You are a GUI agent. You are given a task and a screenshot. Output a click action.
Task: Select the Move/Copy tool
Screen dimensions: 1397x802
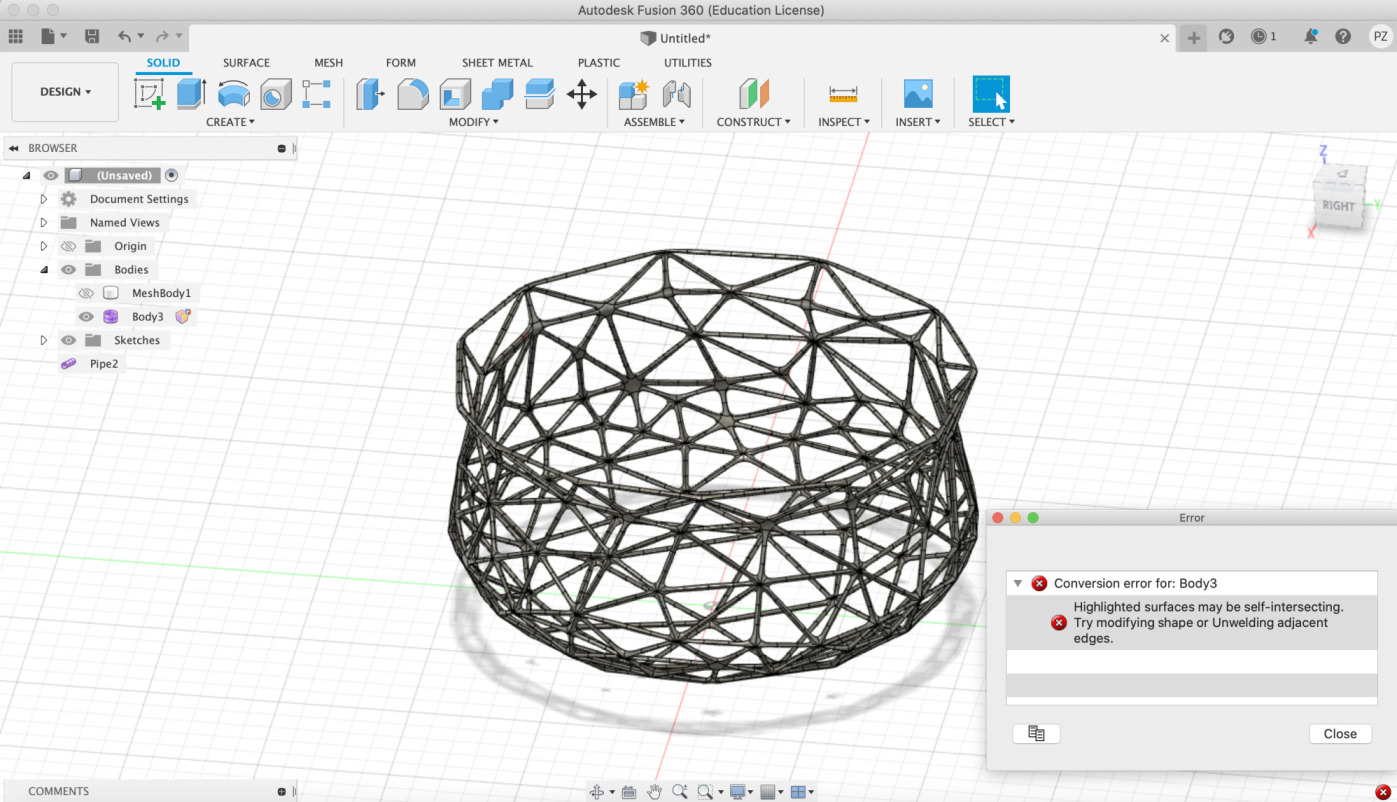click(x=582, y=94)
